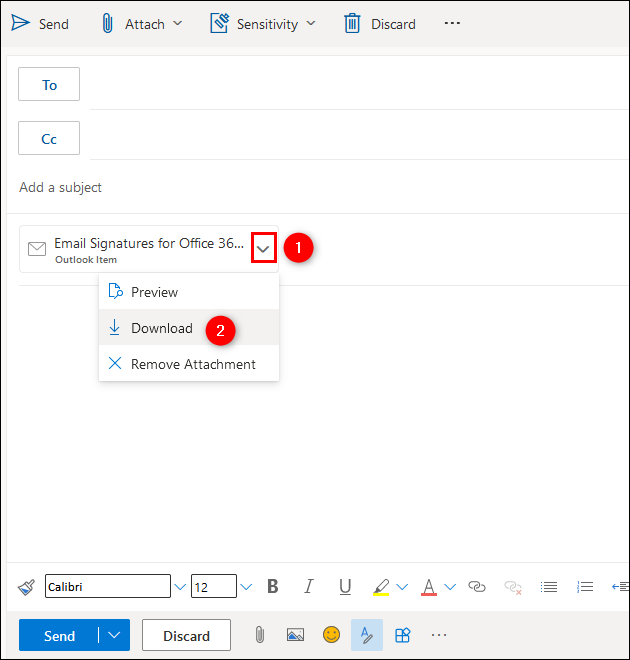Viewport: 630px width, 660px height.
Task: Open the font name dropdown arrow
Action: pyautogui.click(x=180, y=587)
